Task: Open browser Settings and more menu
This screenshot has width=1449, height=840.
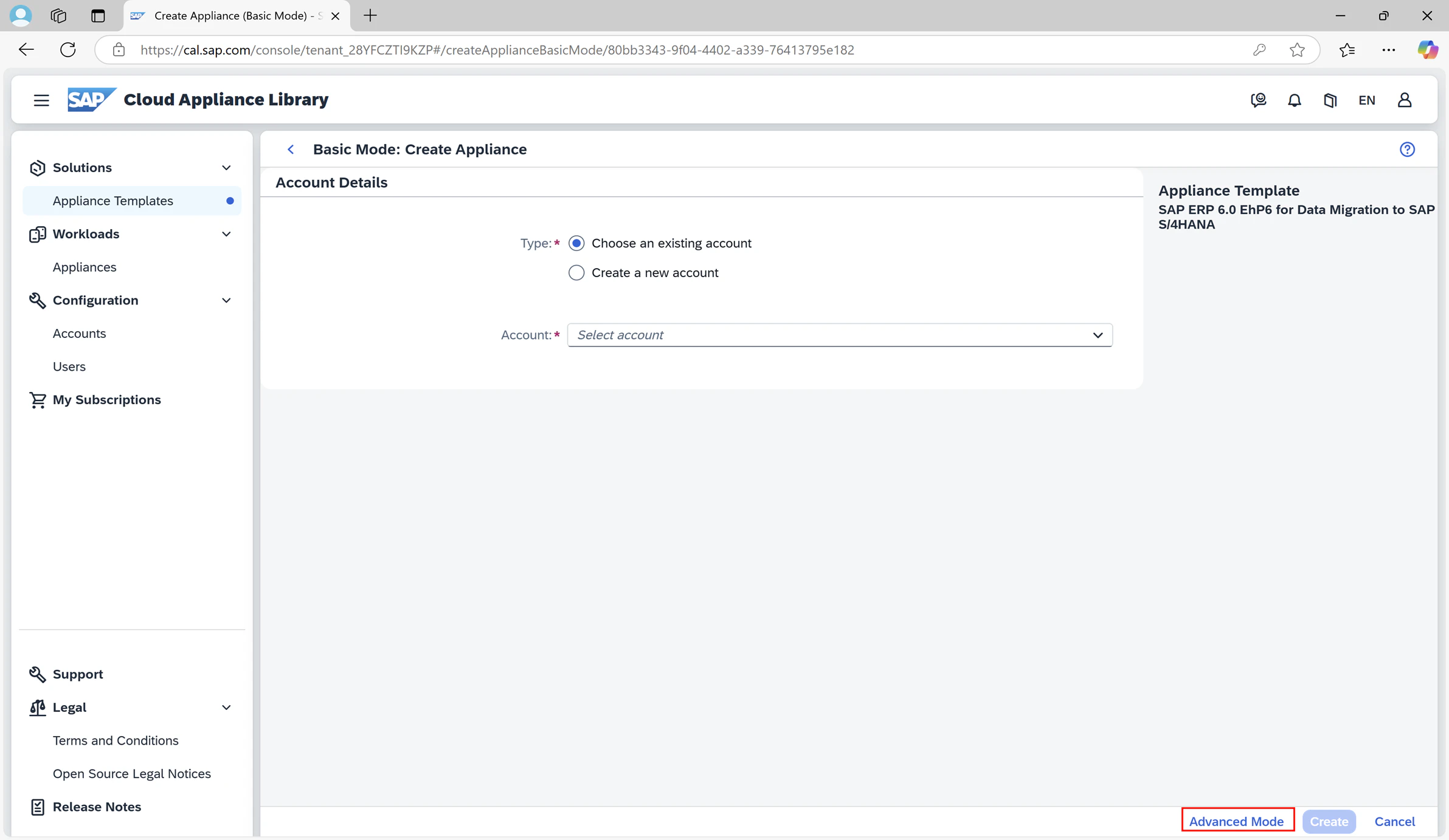Action: click(x=1389, y=50)
